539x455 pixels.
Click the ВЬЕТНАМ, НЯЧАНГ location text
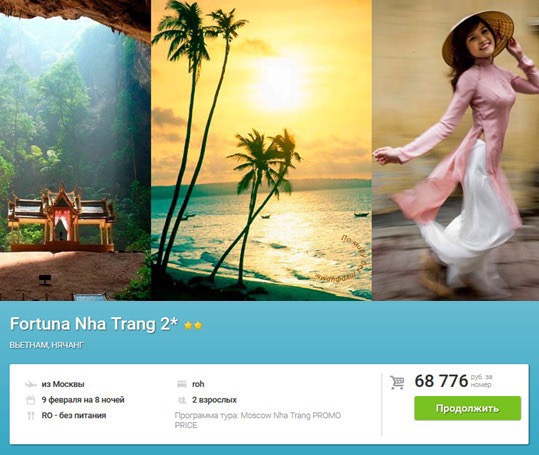46,345
